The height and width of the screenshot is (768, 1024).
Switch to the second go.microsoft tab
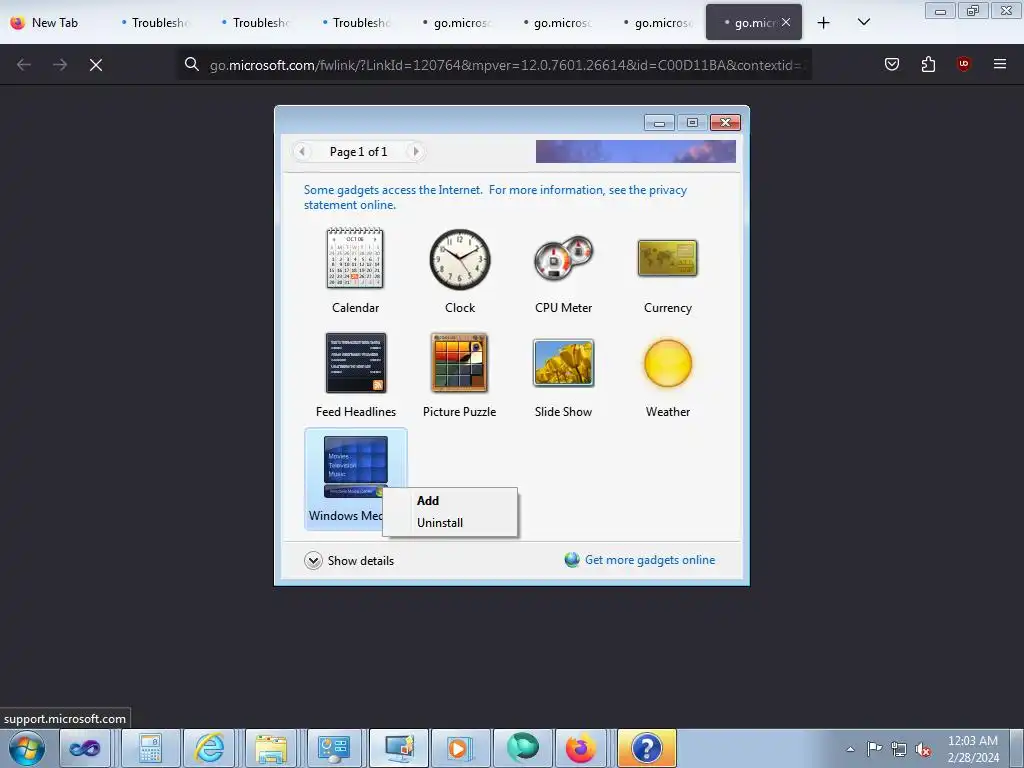coord(558,23)
